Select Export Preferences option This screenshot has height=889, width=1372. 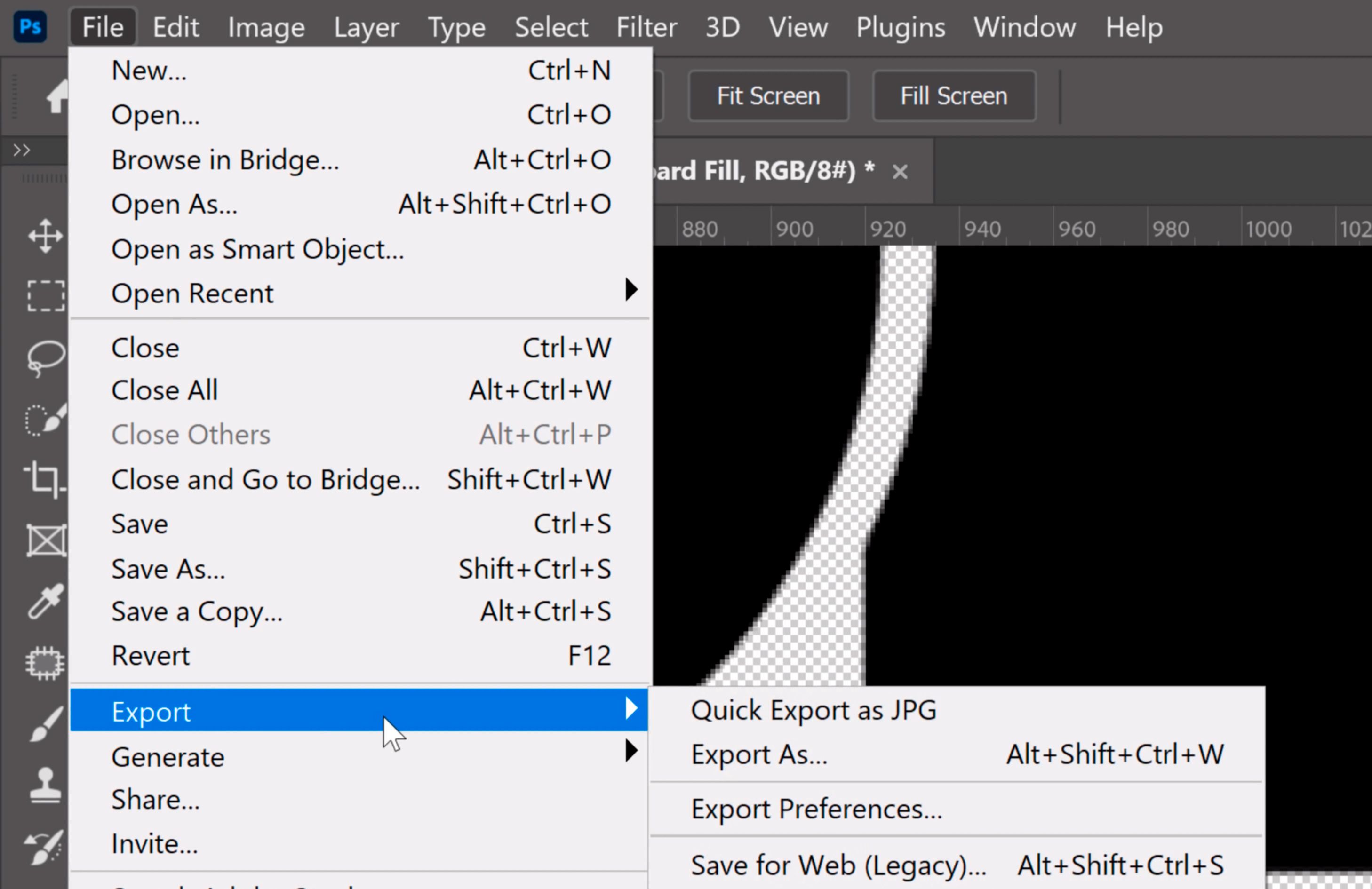816,810
